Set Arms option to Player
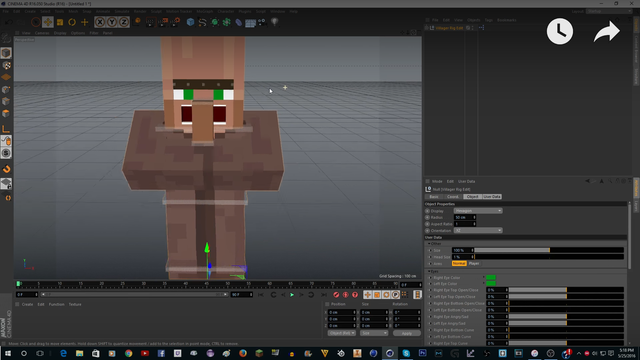The width and height of the screenshot is (640, 360). (474, 264)
